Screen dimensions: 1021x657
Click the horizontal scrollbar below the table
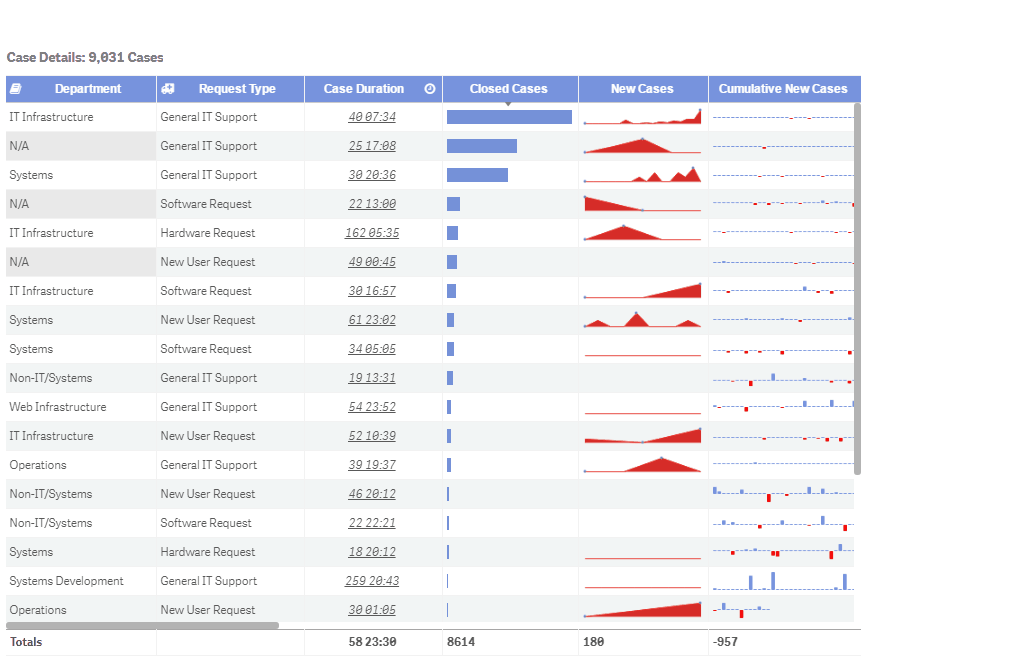[143, 626]
